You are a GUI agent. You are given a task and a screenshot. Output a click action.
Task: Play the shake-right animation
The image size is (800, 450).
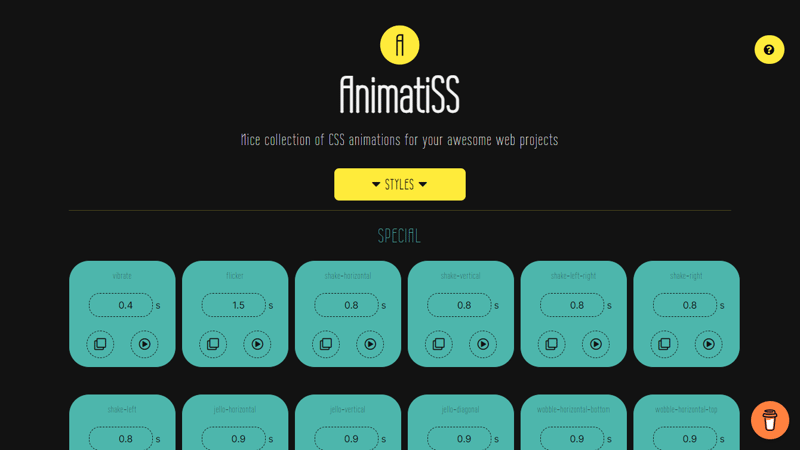(708, 344)
